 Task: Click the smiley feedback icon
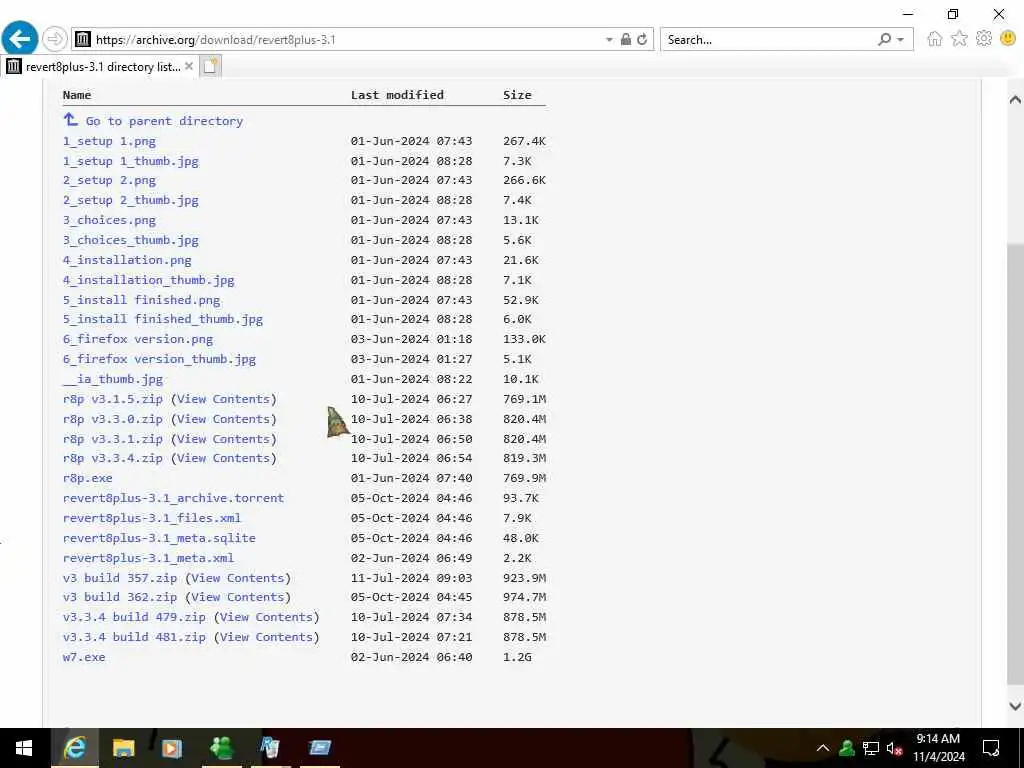(1008, 39)
